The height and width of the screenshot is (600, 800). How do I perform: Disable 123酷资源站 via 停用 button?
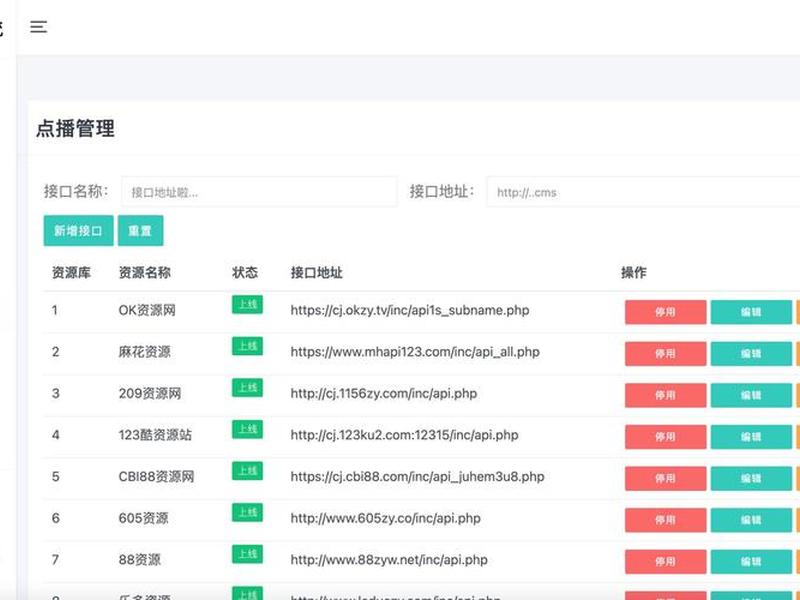665,437
